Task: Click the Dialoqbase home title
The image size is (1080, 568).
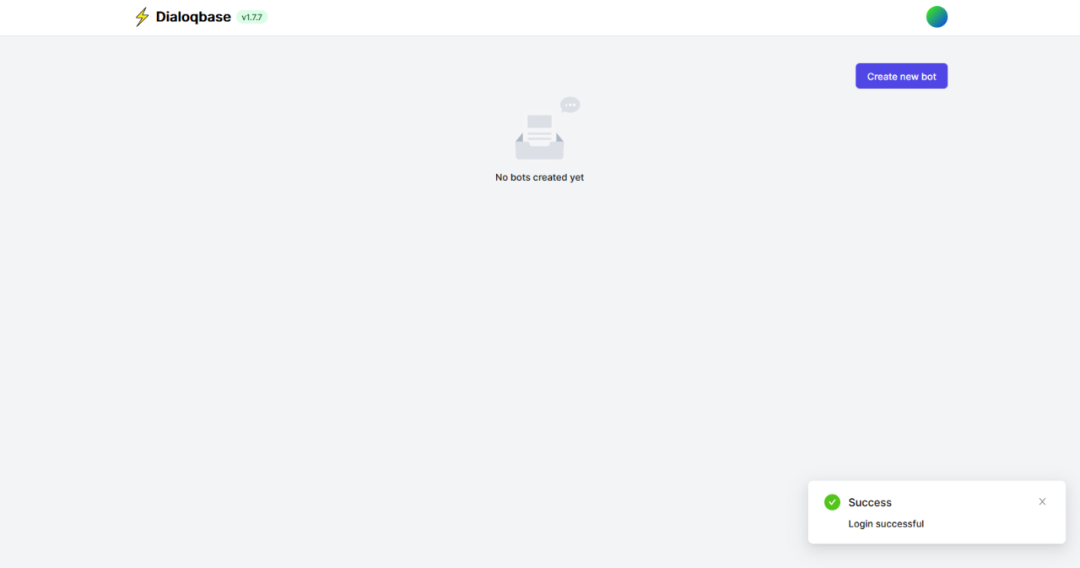Action: (194, 17)
